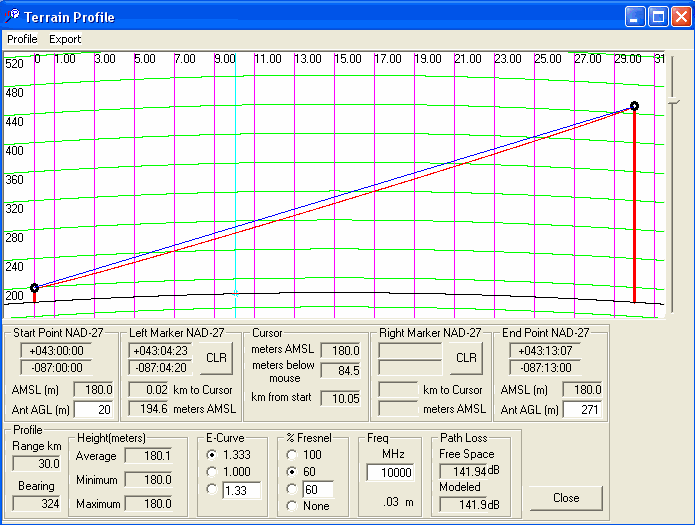Select the custom E-Curve radio button
Viewport: 695px width, 525px height.
point(212,490)
